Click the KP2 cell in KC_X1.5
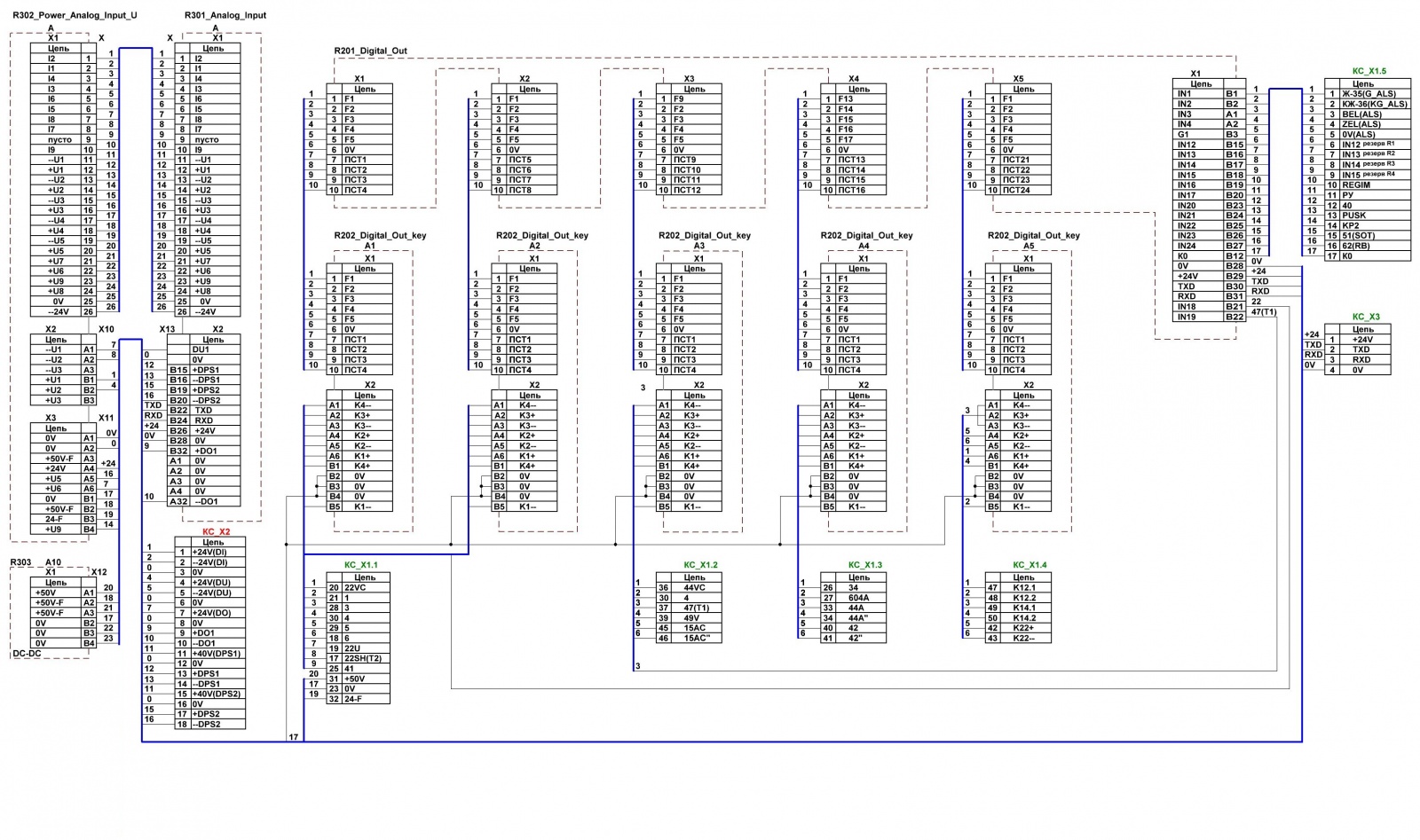Image resolution: width=1420 pixels, height=840 pixels. coord(1374,226)
